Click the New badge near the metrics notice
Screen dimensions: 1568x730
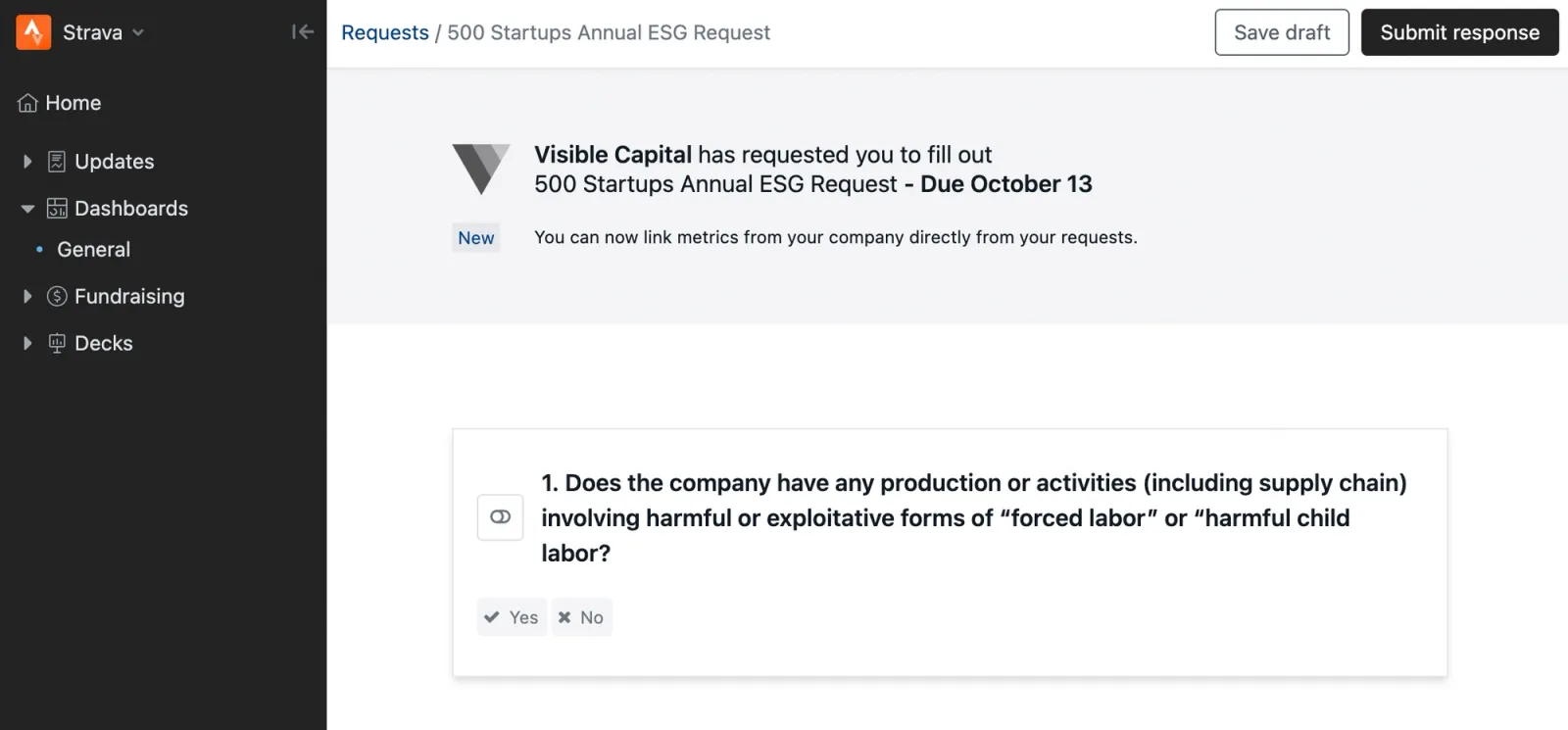point(475,237)
